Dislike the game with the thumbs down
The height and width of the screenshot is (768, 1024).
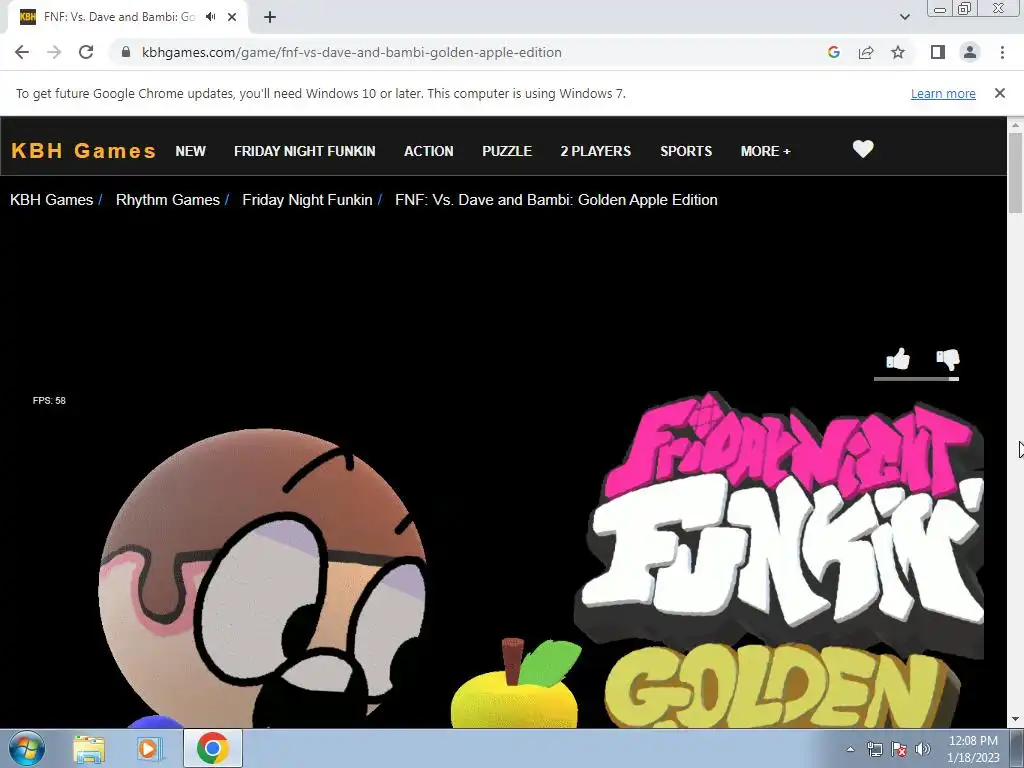(x=948, y=359)
